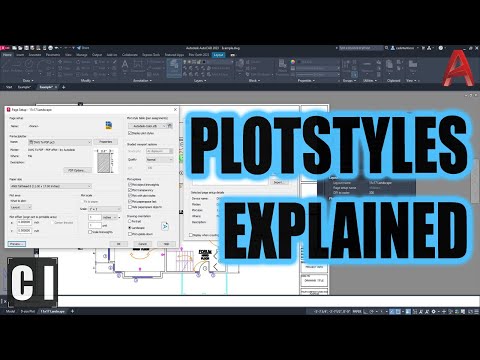The height and width of the screenshot is (360, 480).
Task: Click the Share icon in the quick access toolbar
Action: coord(79,48)
